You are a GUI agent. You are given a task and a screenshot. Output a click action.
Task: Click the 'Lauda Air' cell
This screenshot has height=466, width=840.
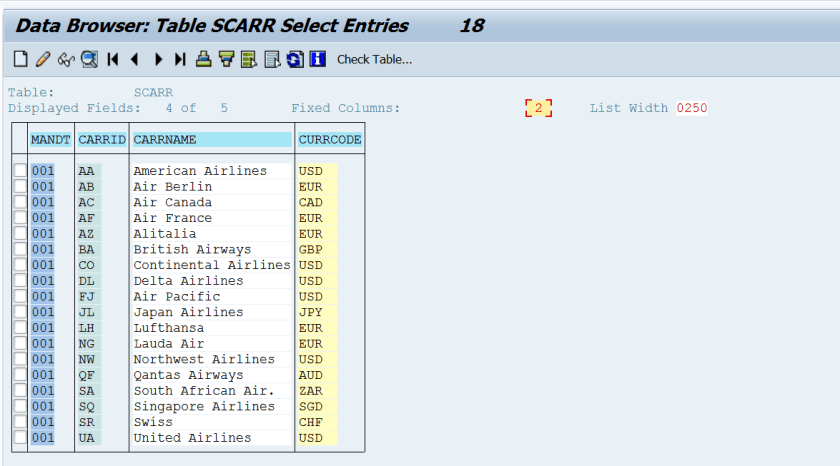point(212,343)
